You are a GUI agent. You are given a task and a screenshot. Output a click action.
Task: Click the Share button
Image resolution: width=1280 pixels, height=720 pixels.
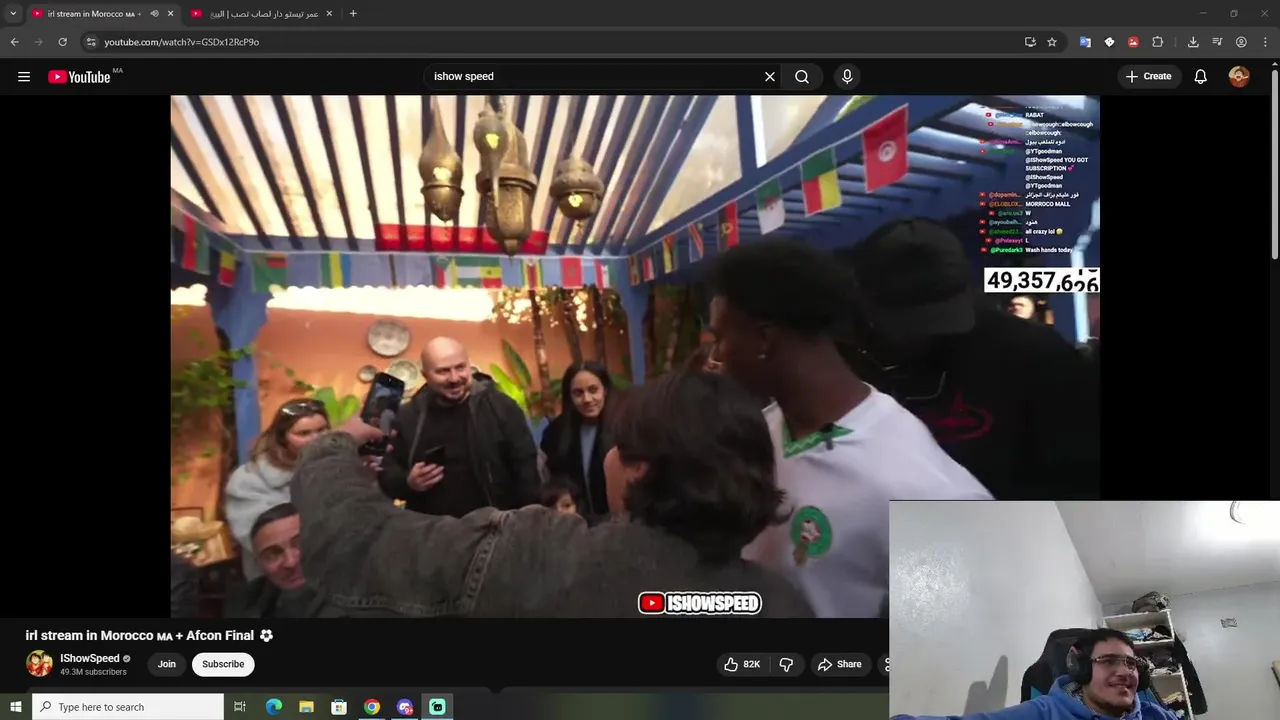click(x=839, y=664)
